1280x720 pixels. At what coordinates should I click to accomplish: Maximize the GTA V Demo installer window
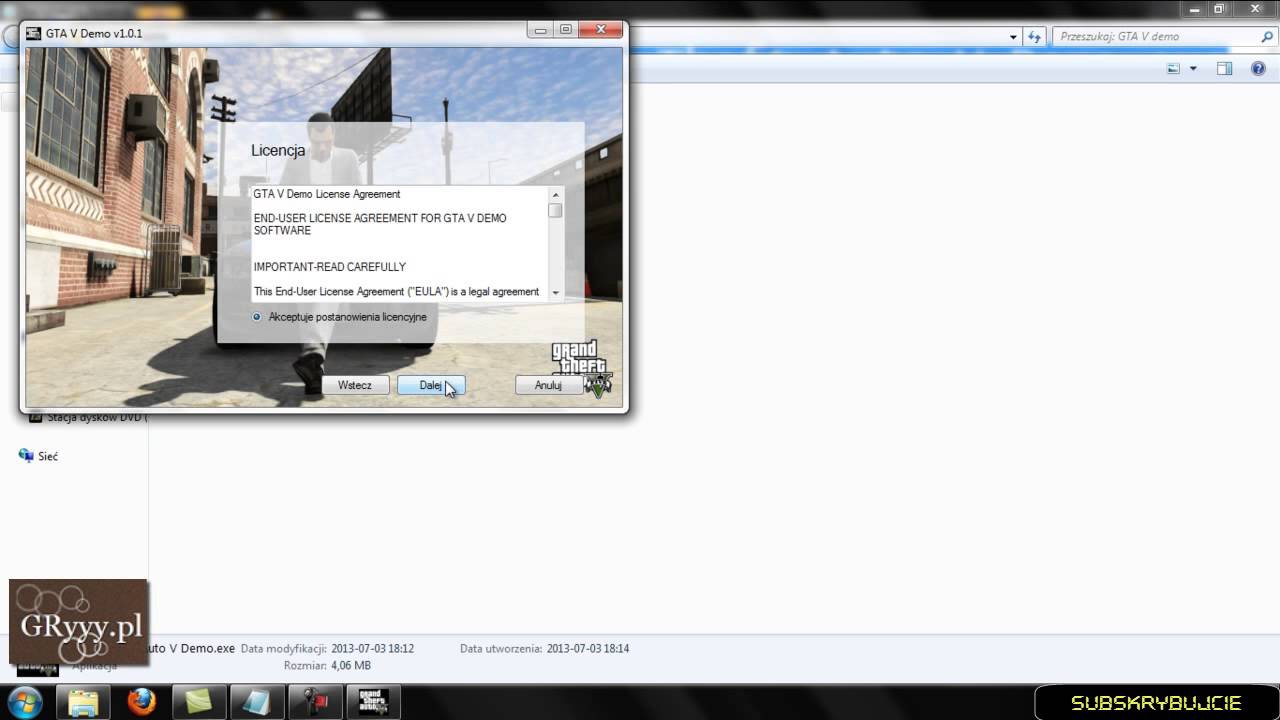coord(566,30)
